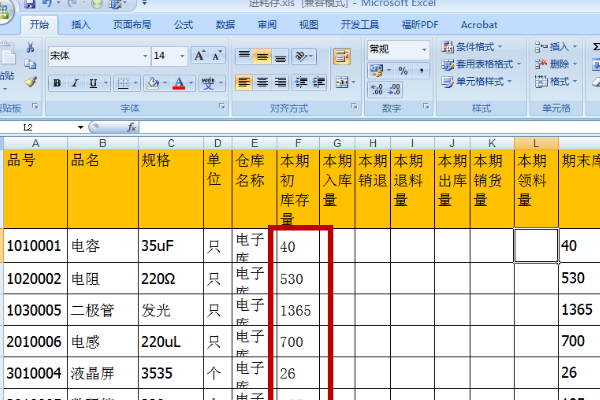Click the decrease decimal icon
The width and height of the screenshot is (600, 400).
394,89
